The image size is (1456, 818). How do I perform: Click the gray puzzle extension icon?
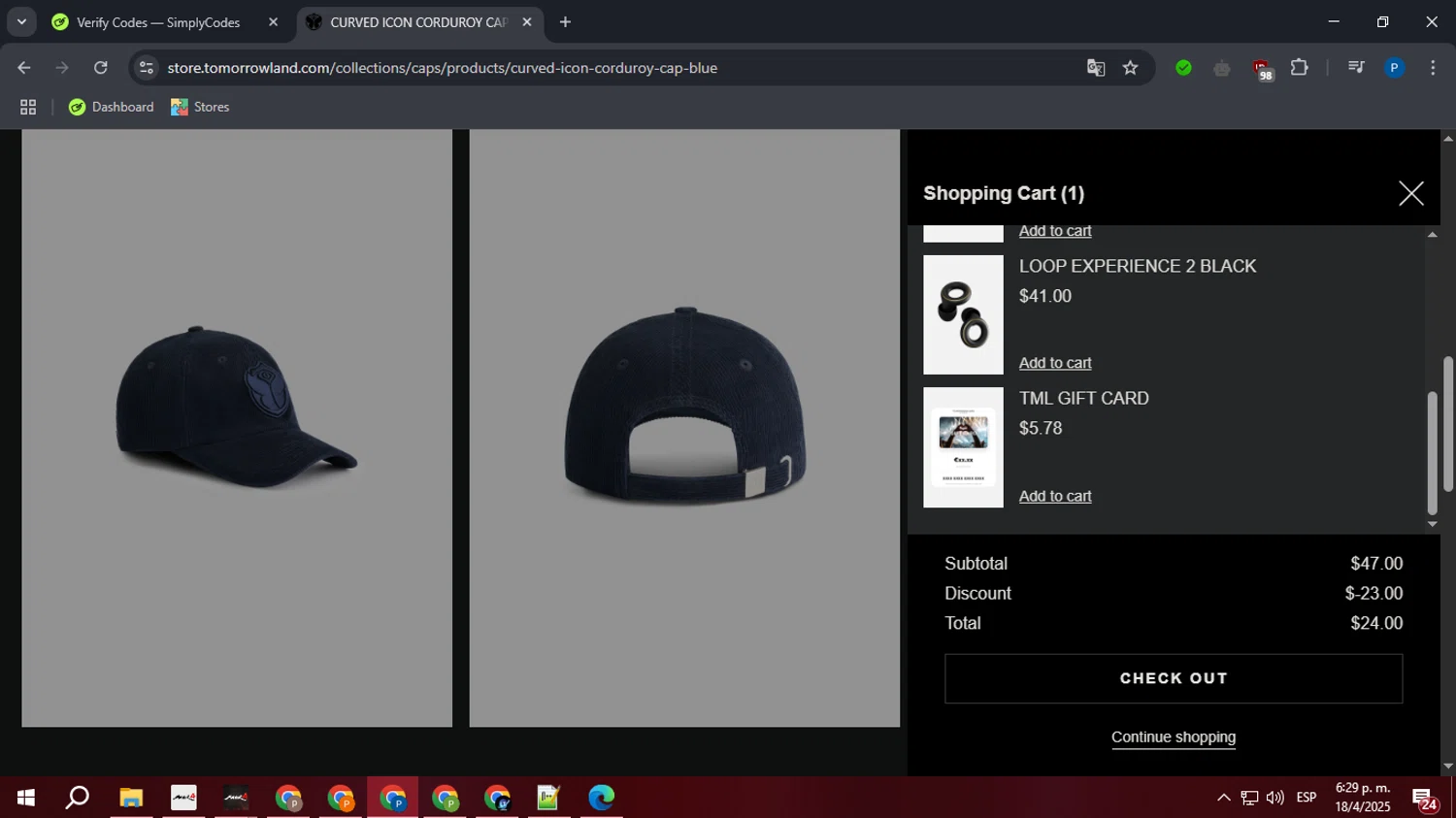tap(1222, 68)
